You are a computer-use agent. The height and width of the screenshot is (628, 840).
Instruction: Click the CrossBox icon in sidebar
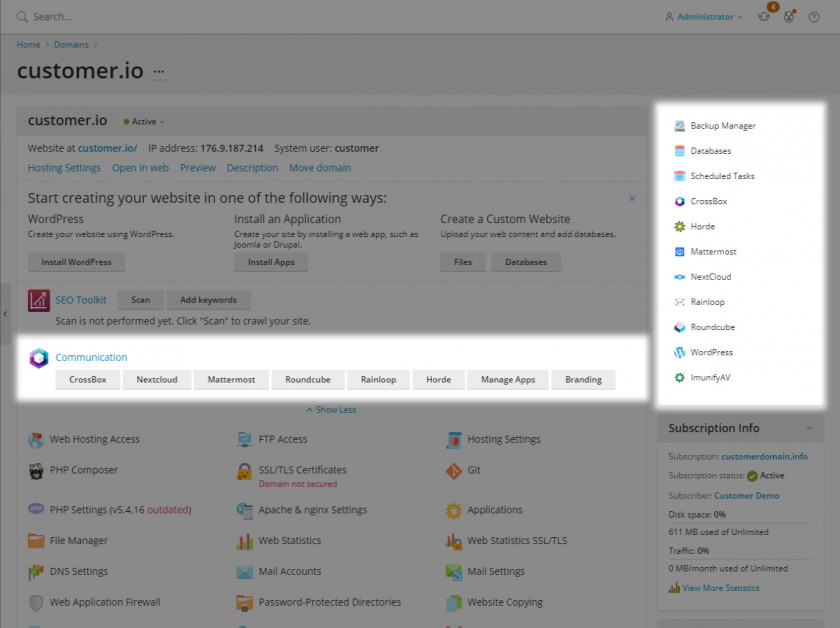tap(679, 201)
